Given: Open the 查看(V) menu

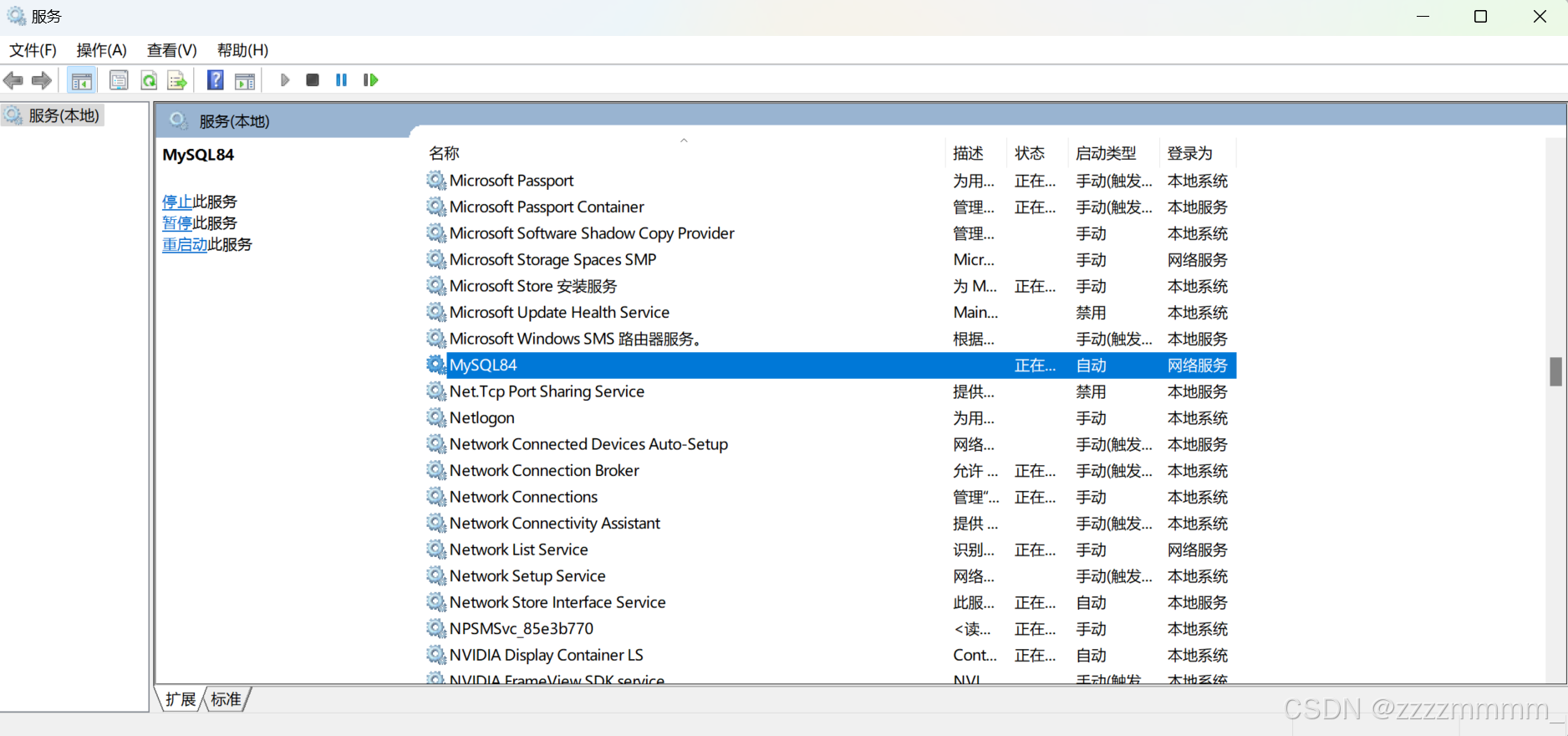Looking at the screenshot, I should (x=172, y=50).
